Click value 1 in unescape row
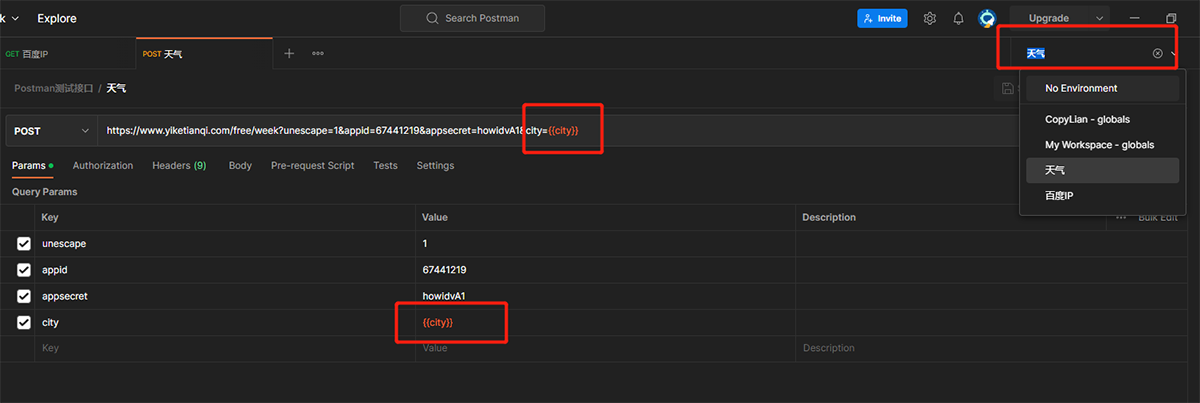Image resolution: width=1200 pixels, height=403 pixels. (605, 244)
